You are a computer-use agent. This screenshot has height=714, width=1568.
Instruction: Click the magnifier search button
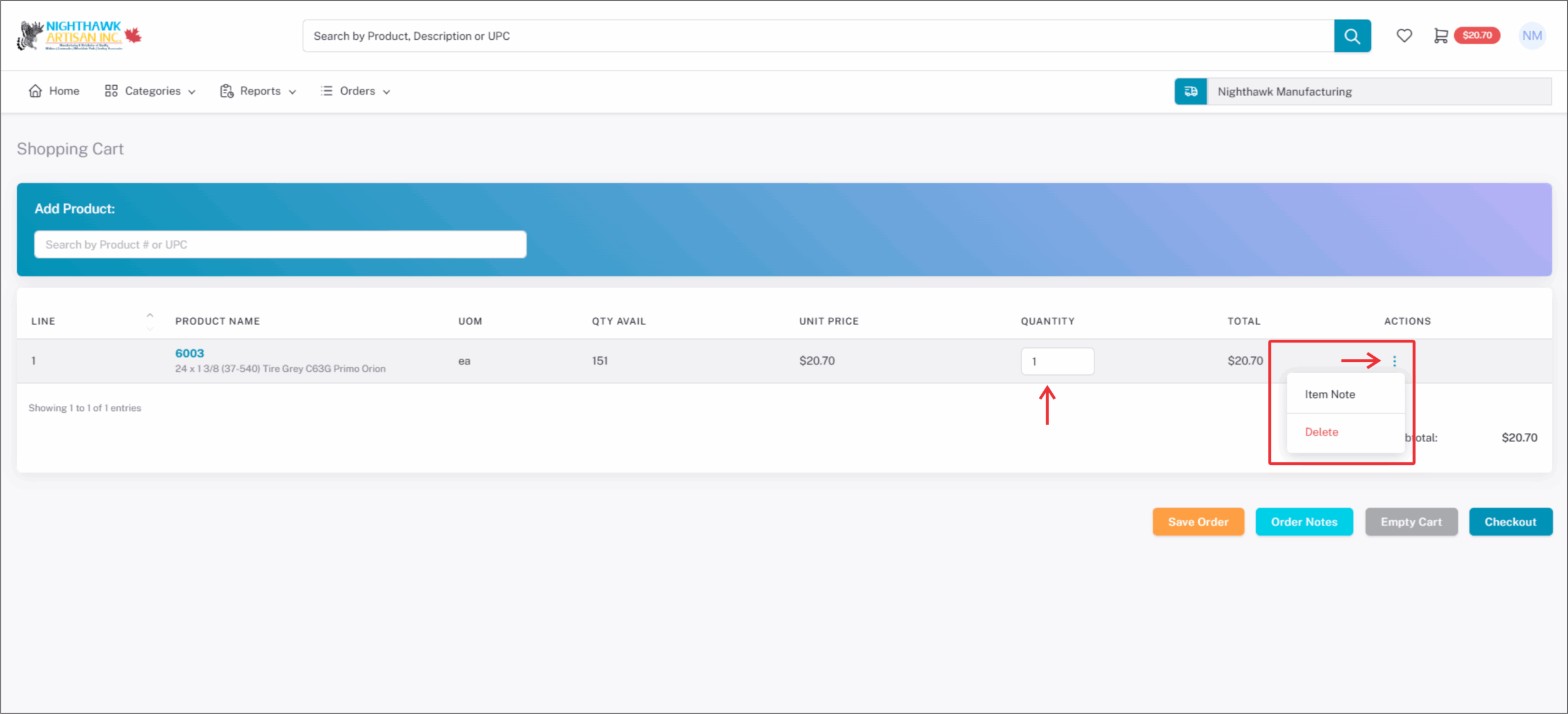1352,36
